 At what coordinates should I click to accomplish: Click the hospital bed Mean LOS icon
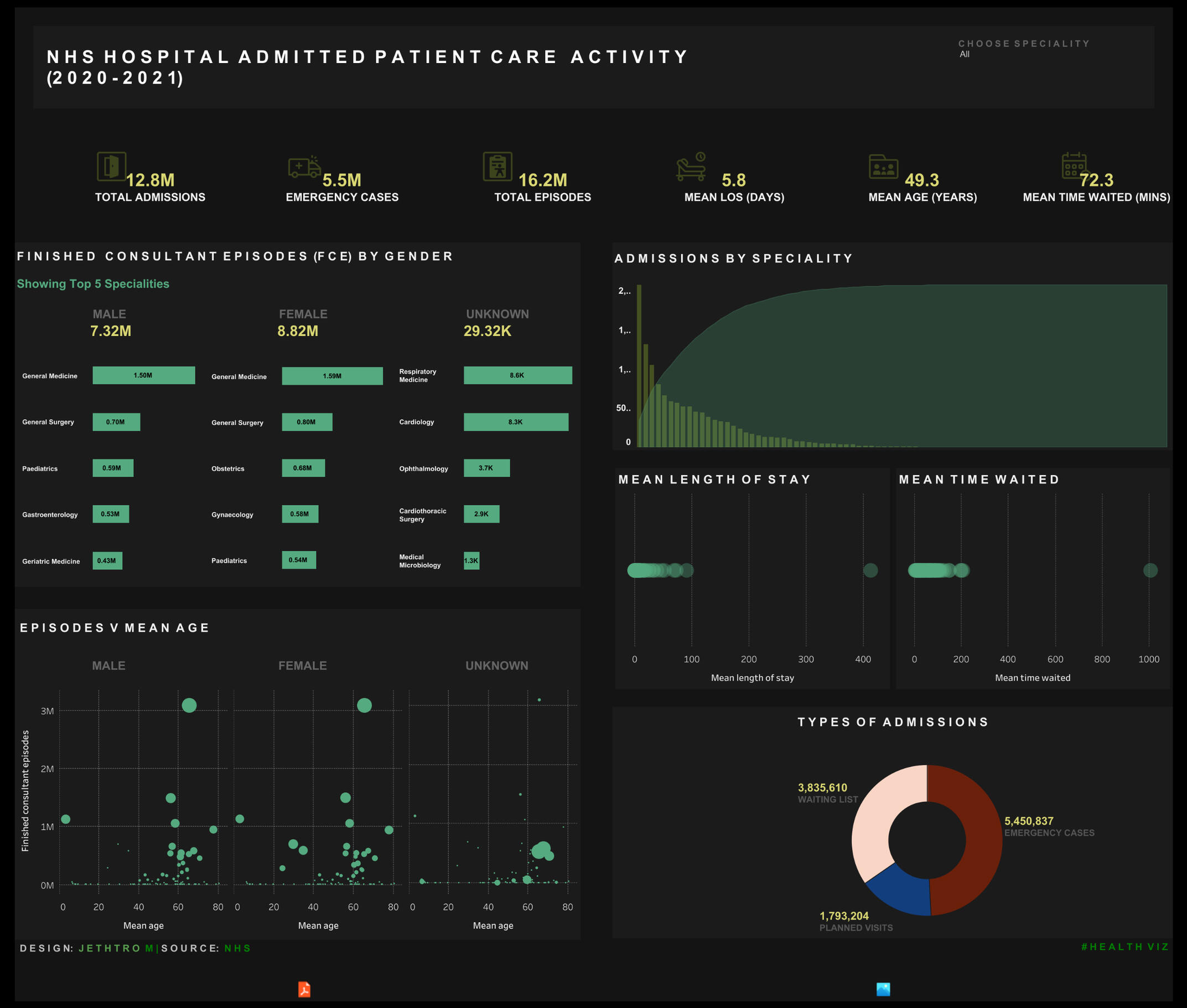(x=691, y=167)
